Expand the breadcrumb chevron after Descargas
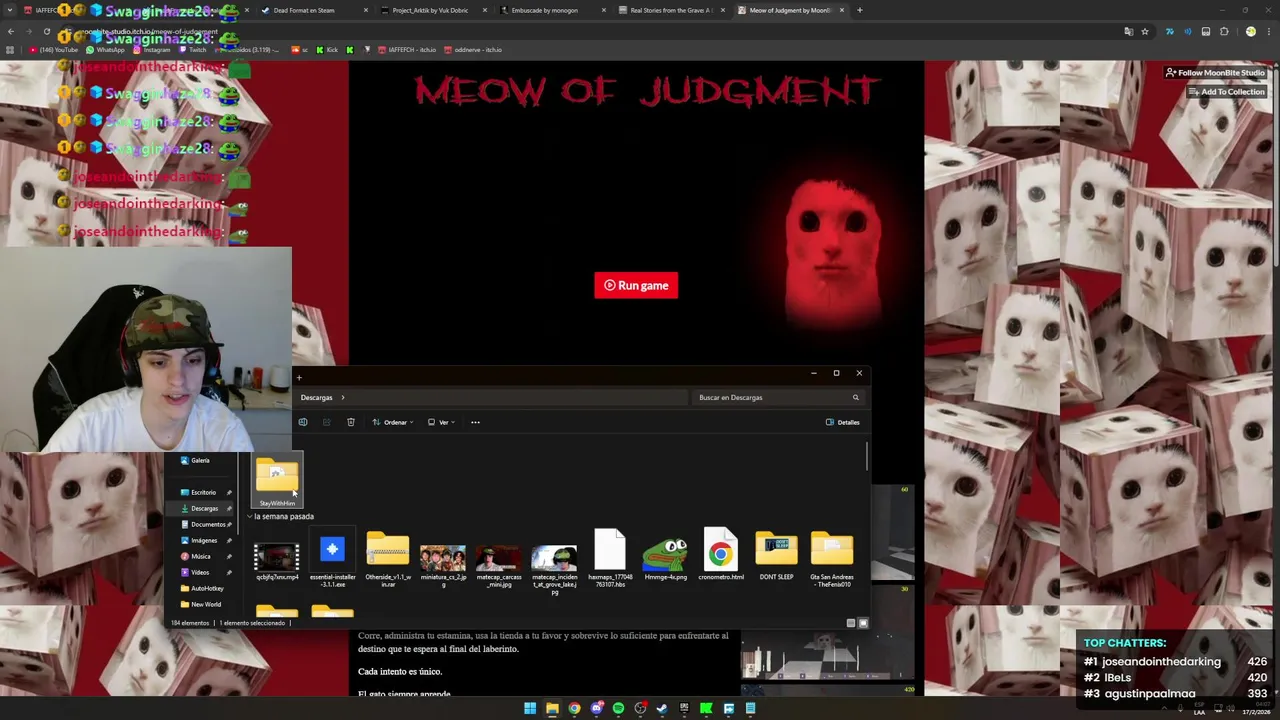The height and width of the screenshot is (720, 1280). tap(343, 398)
